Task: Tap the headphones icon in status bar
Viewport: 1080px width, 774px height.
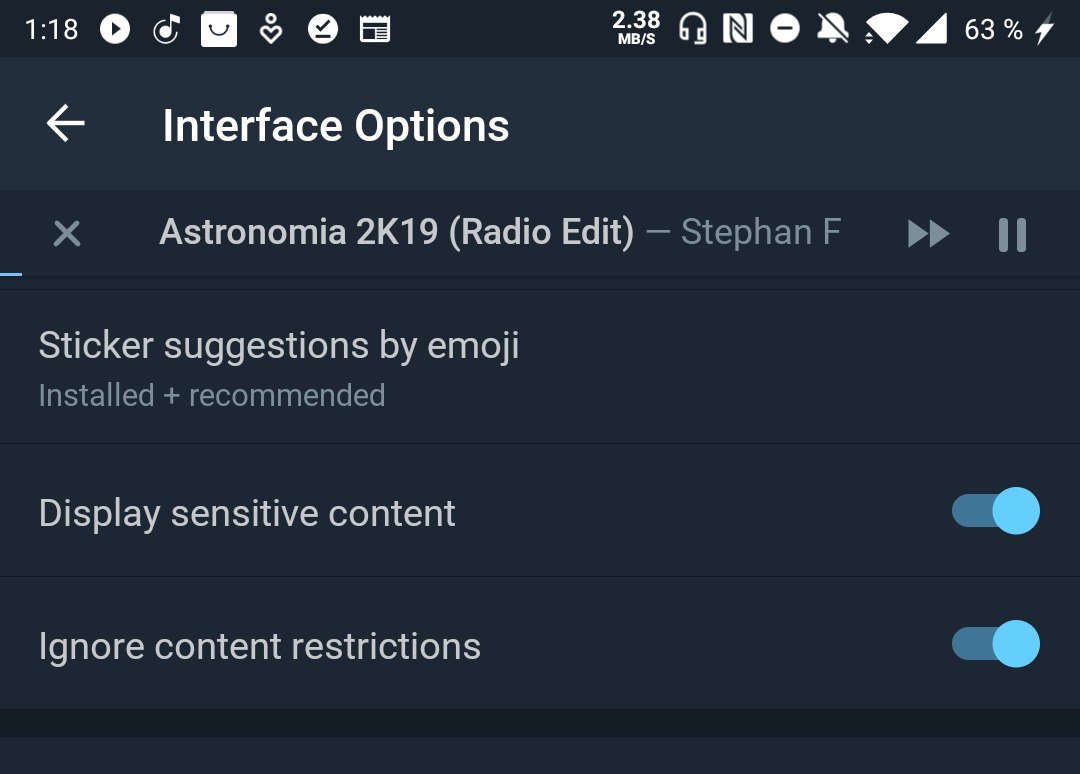Action: 692,29
